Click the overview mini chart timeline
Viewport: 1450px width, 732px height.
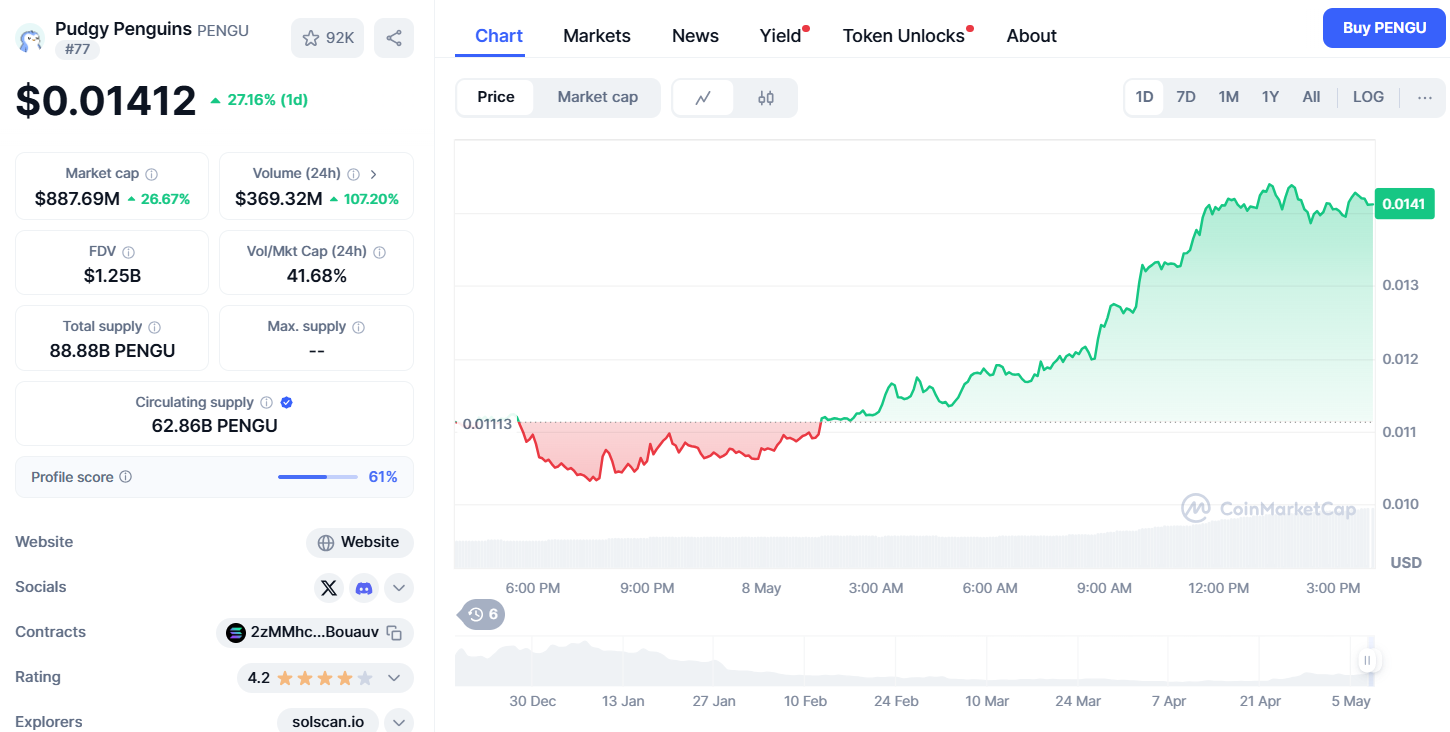[x=915, y=661]
